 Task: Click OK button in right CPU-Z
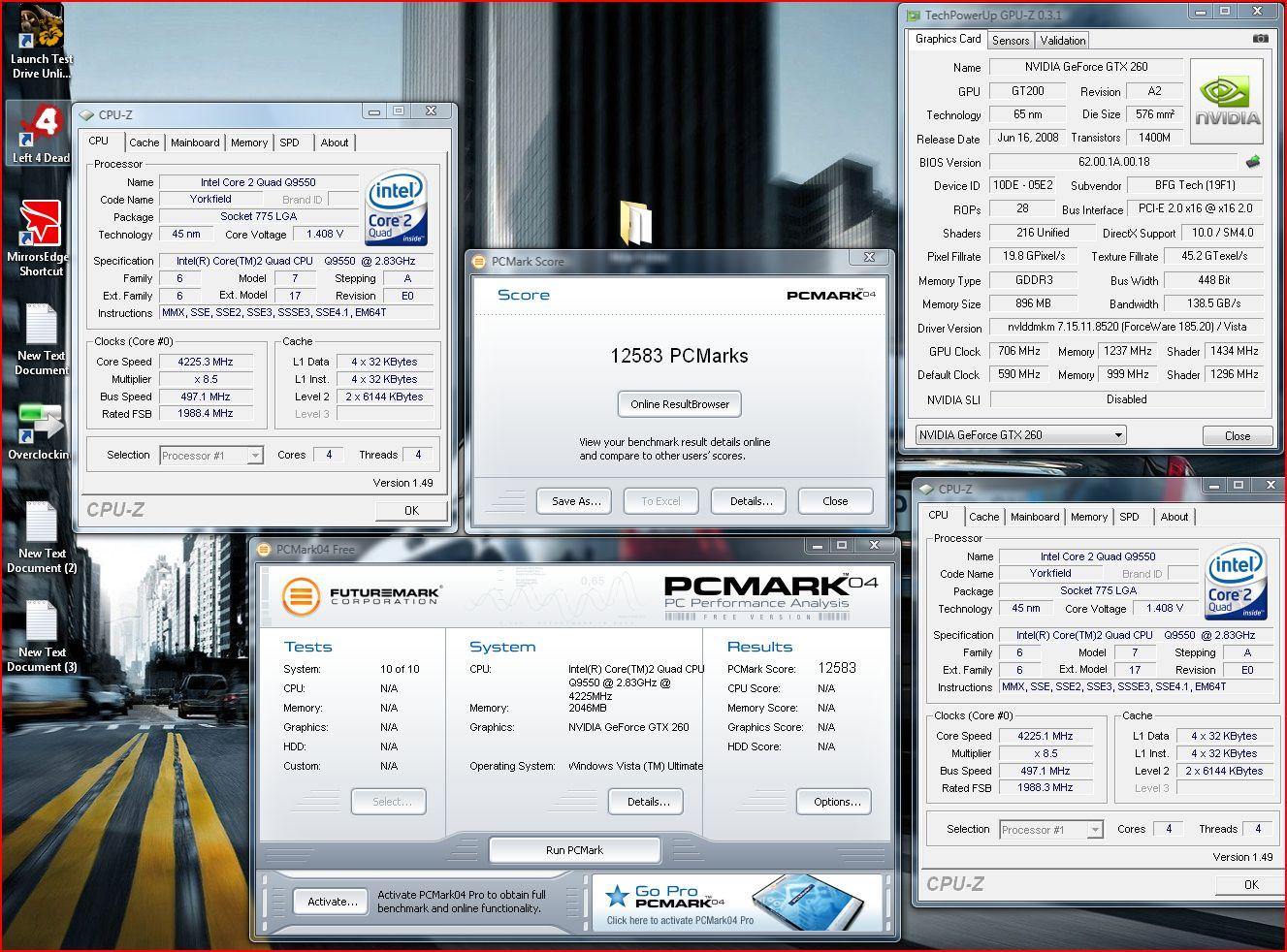[x=1251, y=884]
